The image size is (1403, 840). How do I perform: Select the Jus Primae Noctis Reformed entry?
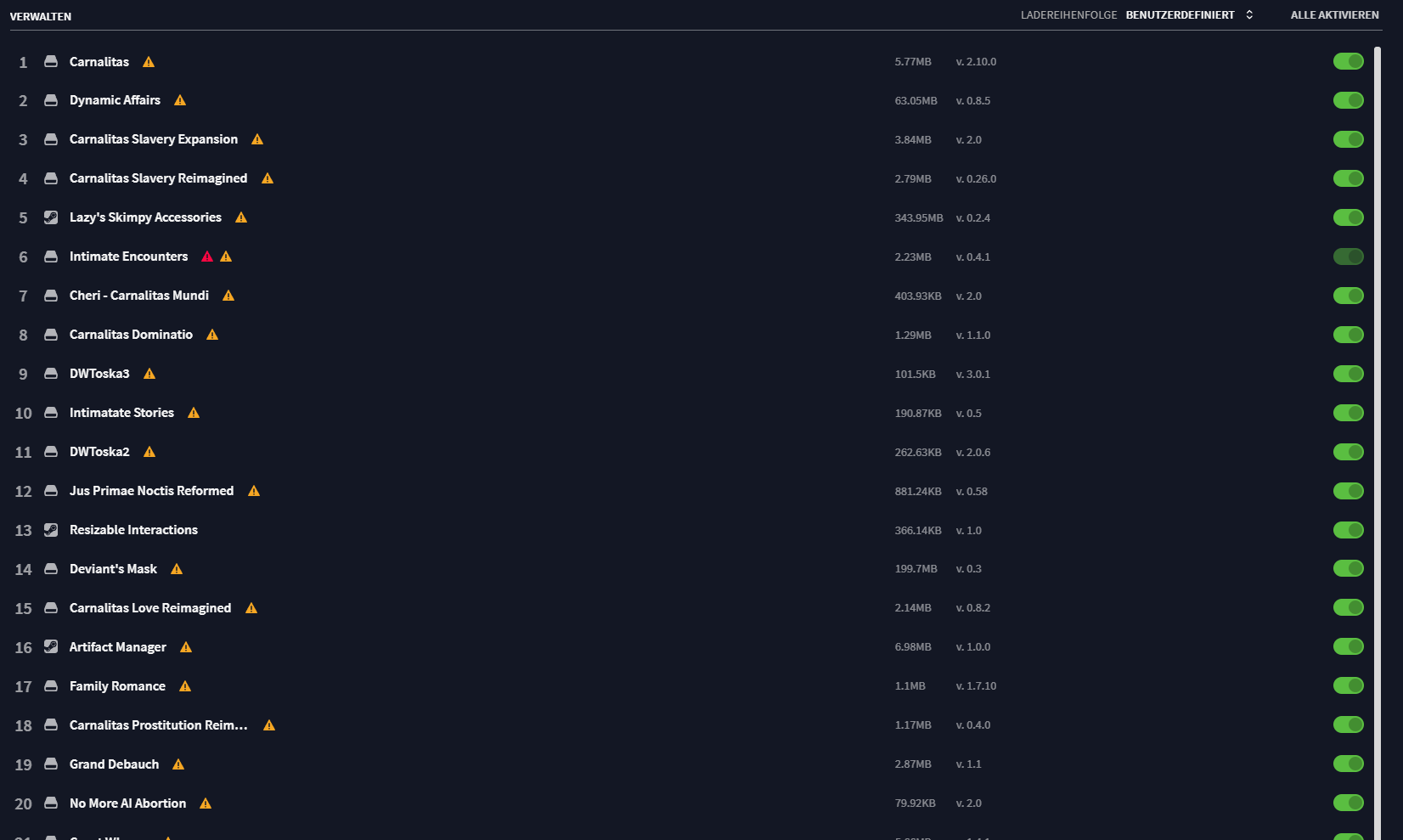pyautogui.click(x=151, y=491)
